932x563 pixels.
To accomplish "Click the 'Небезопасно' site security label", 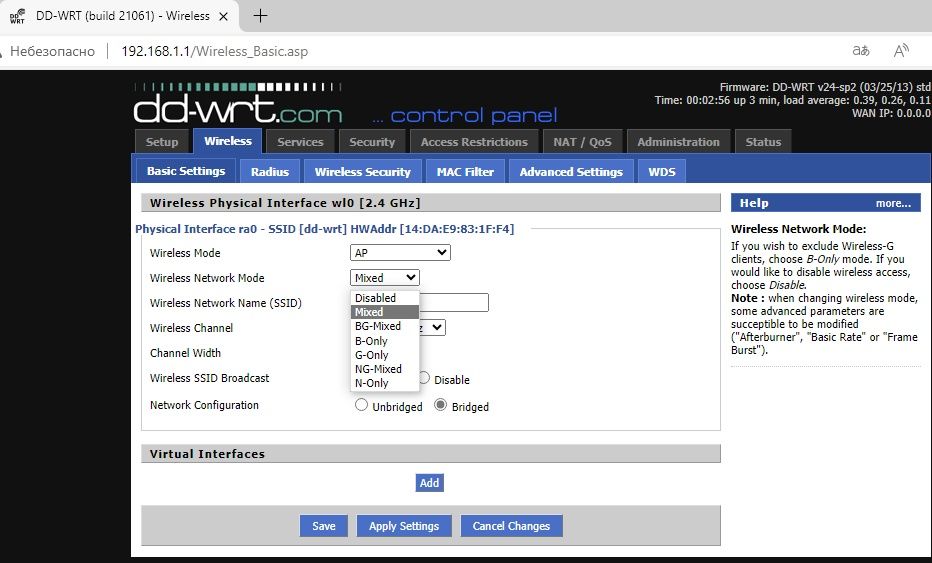I will click(52, 51).
